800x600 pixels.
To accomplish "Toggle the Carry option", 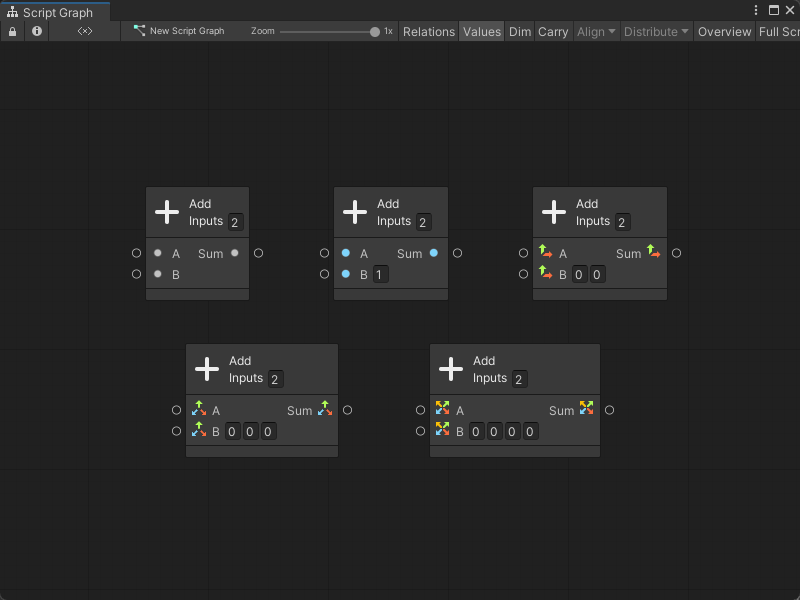I will coord(552,31).
